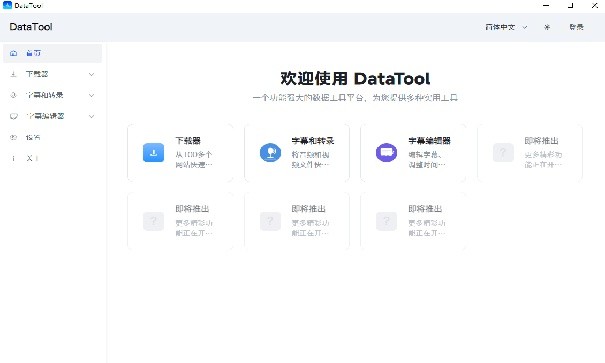Click the blue download icon on 下载器 card

pyautogui.click(x=154, y=152)
